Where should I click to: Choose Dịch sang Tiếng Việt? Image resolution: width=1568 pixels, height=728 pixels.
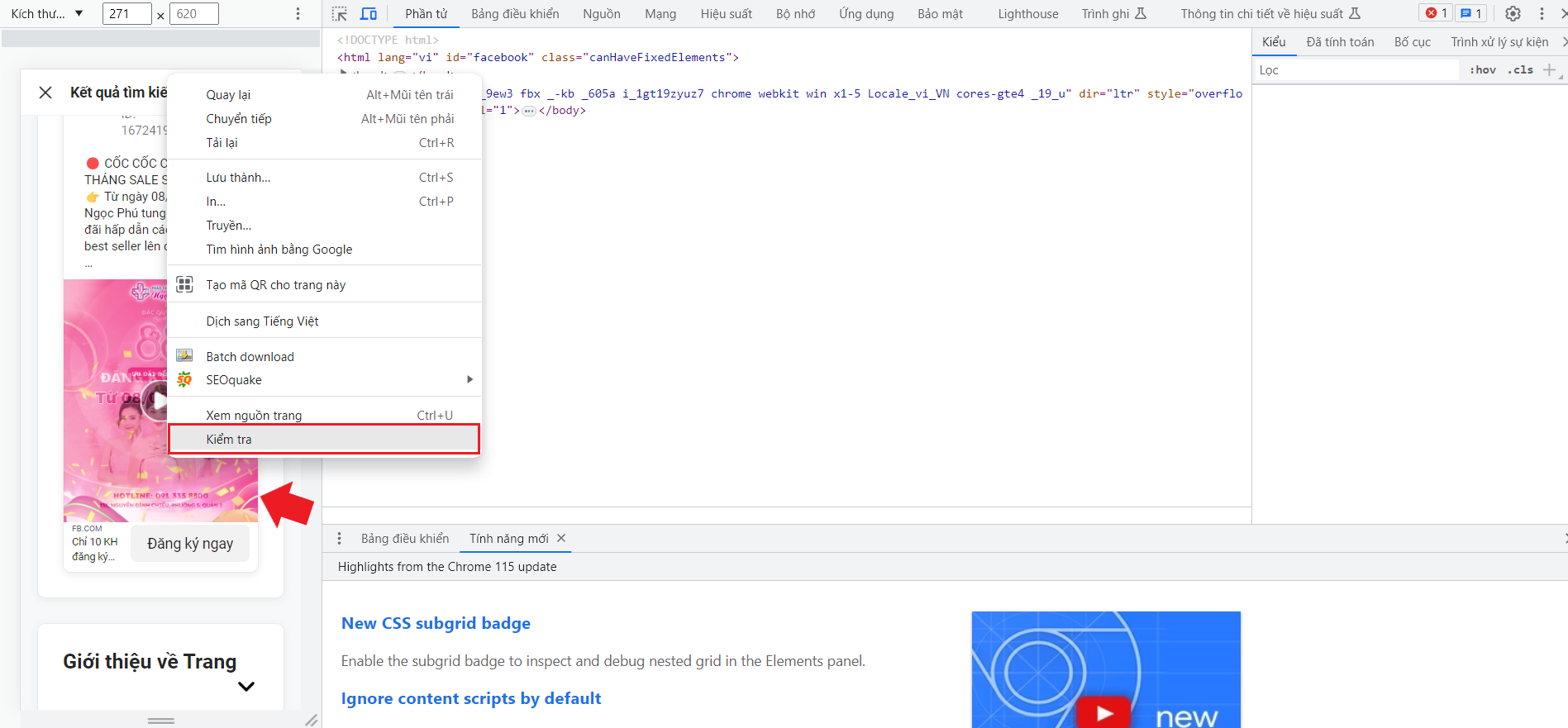pyautogui.click(x=324, y=321)
